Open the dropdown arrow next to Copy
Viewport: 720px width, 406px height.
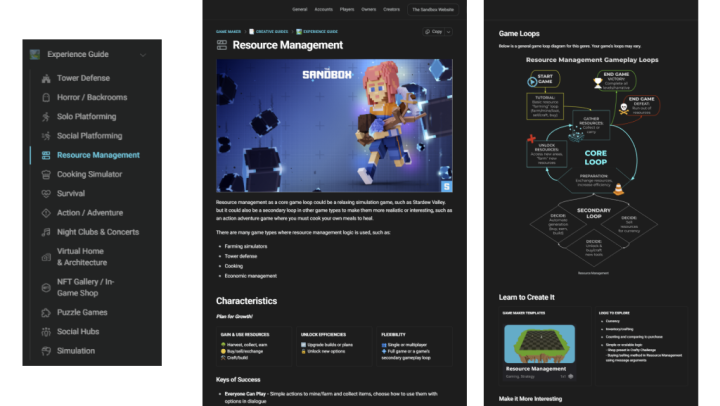pos(449,32)
